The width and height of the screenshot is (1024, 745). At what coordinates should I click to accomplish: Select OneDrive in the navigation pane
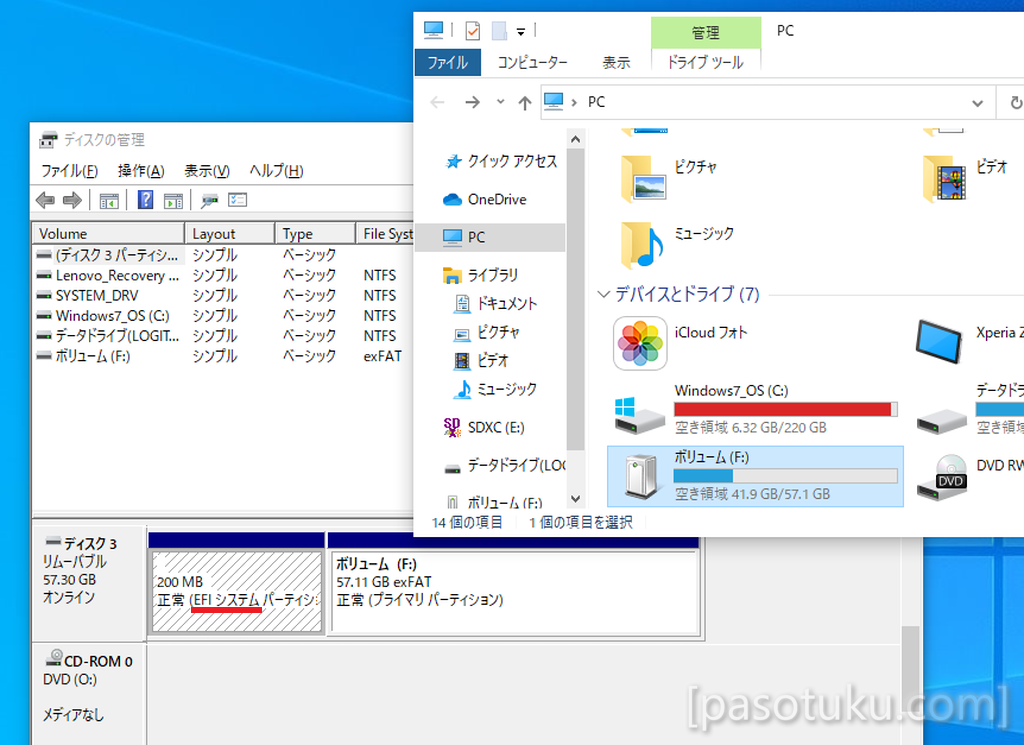pyautogui.click(x=496, y=199)
